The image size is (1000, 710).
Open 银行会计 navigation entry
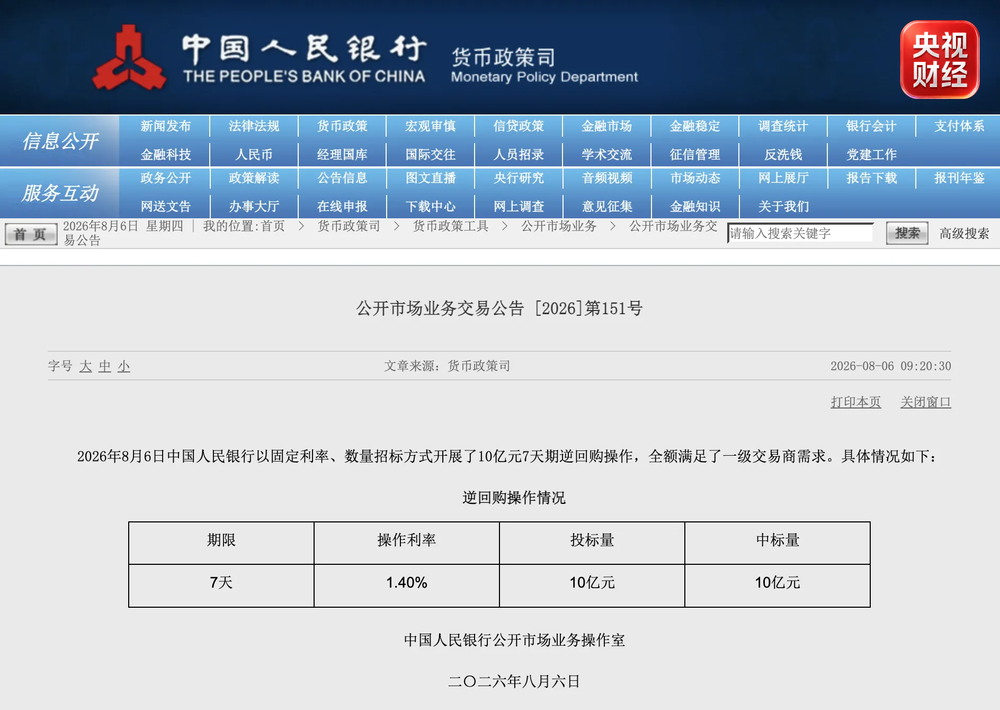871,126
